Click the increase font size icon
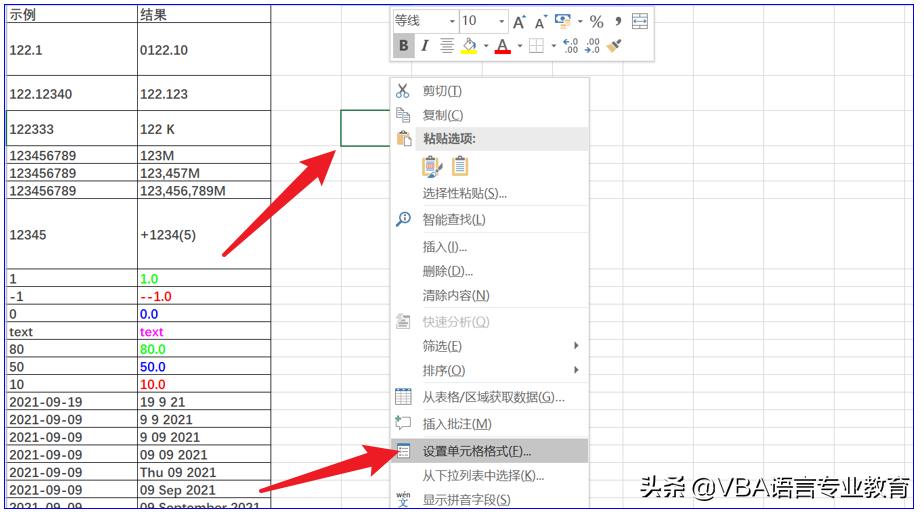 coord(519,22)
